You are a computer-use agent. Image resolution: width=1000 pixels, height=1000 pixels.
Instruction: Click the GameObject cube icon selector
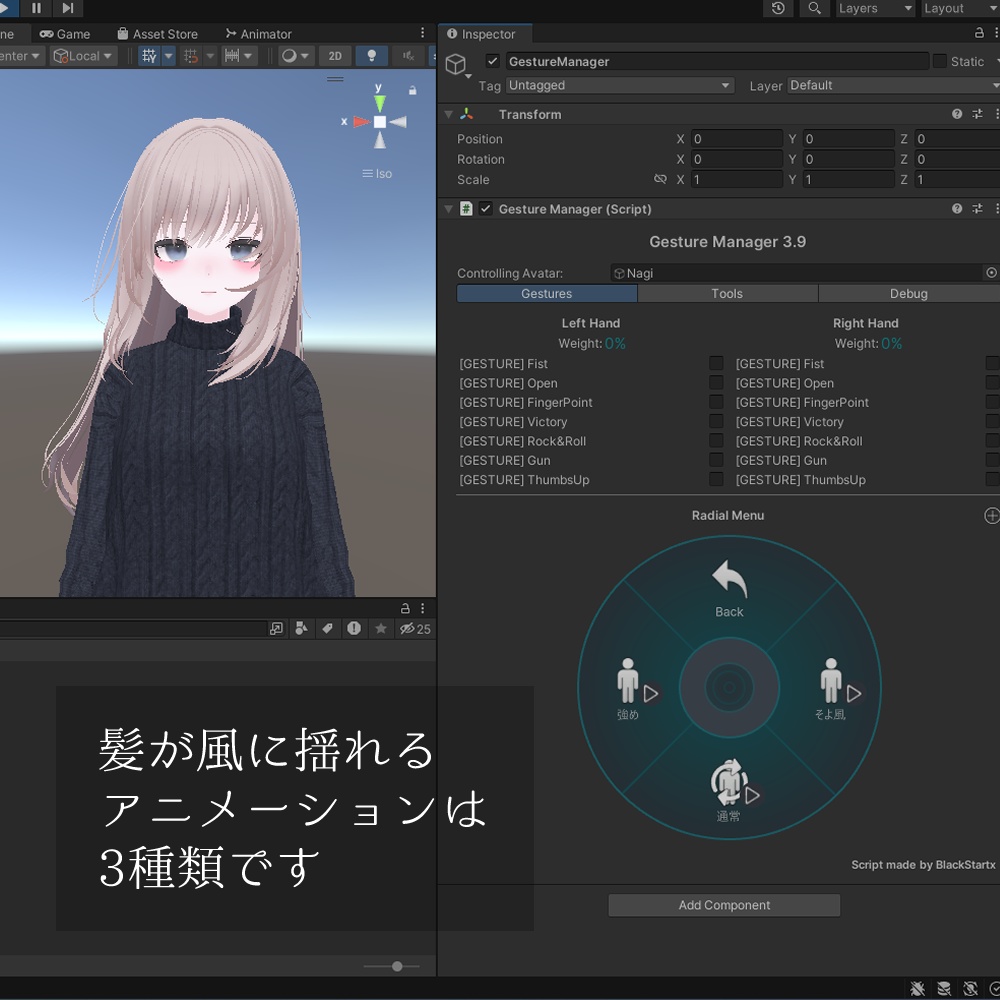coord(456,64)
